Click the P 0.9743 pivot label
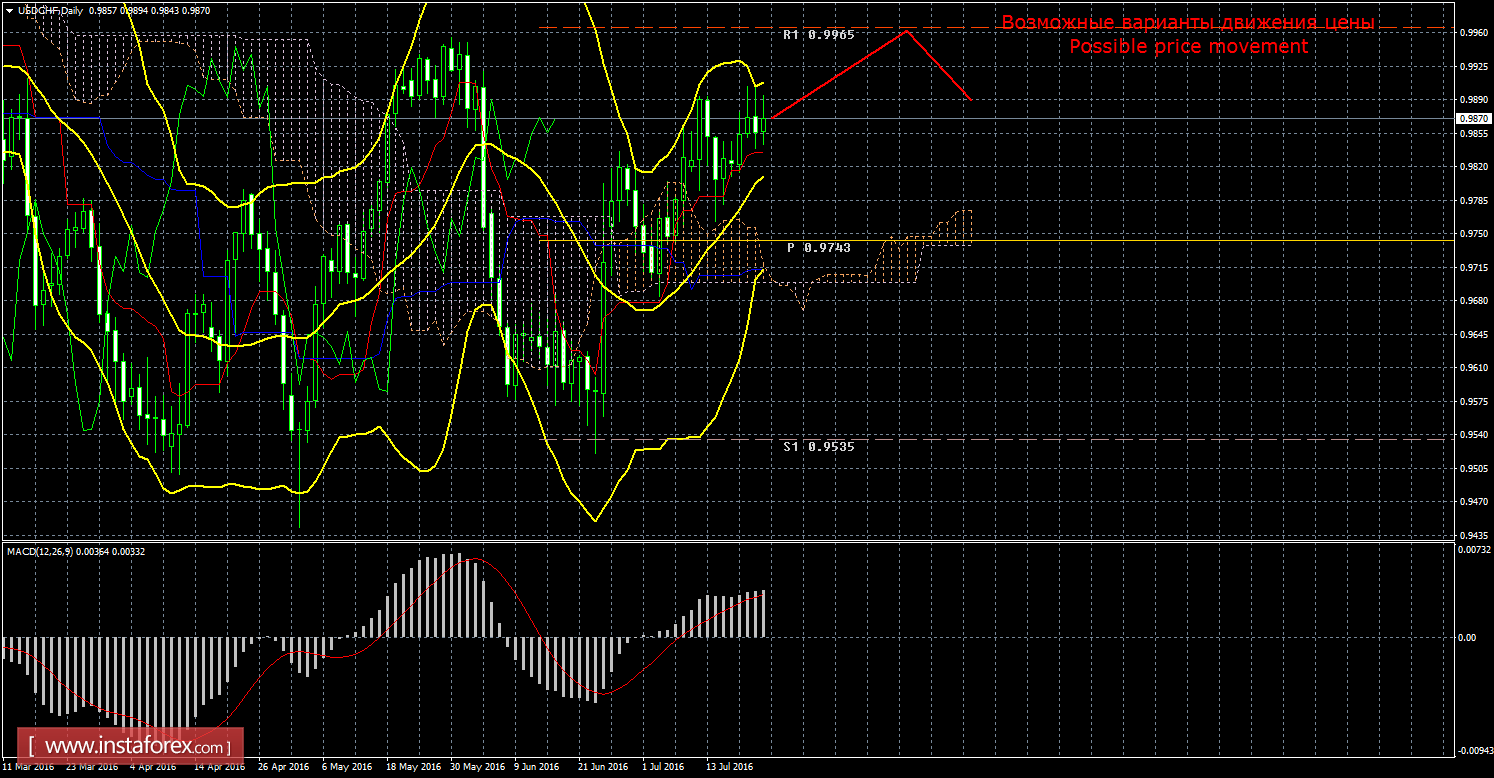 coord(819,247)
